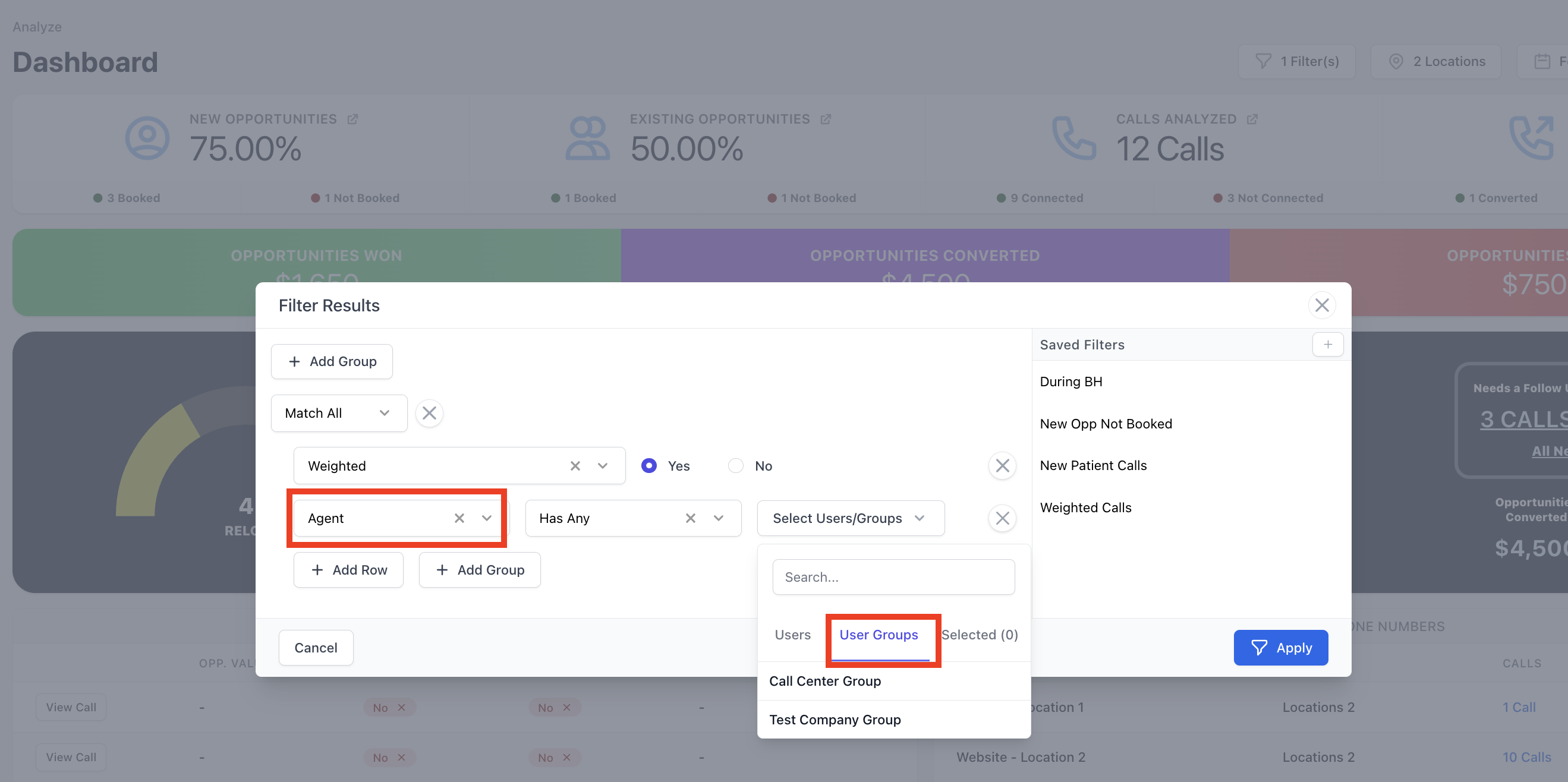1568x782 pixels.
Task: Click Add Row button
Action: [348, 570]
